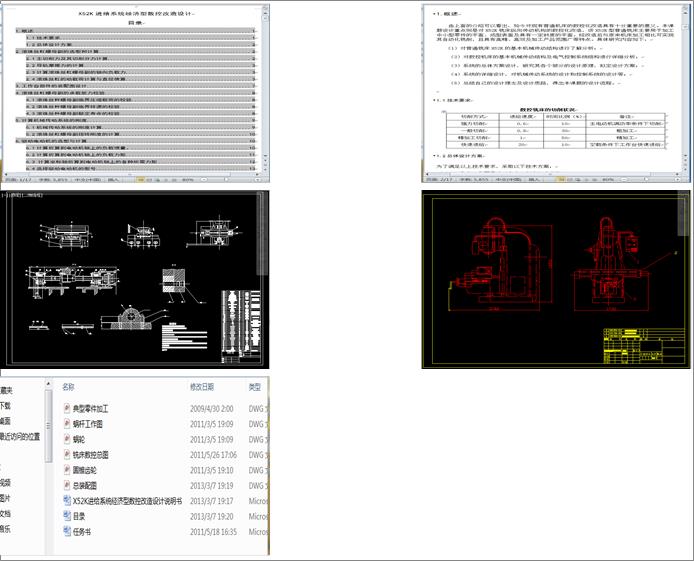Image resolution: width=694 pixels, height=561 pixels.
Task: Open the white parts drawing CAD thumbnail
Action: [x=135, y=280]
